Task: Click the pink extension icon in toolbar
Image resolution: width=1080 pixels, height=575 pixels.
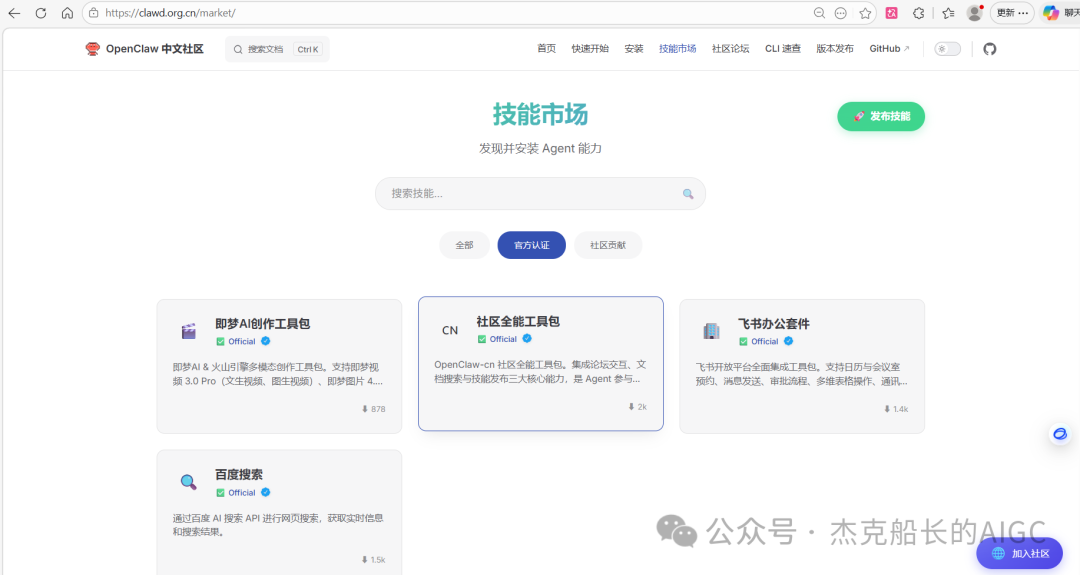Action: pyautogui.click(x=891, y=13)
